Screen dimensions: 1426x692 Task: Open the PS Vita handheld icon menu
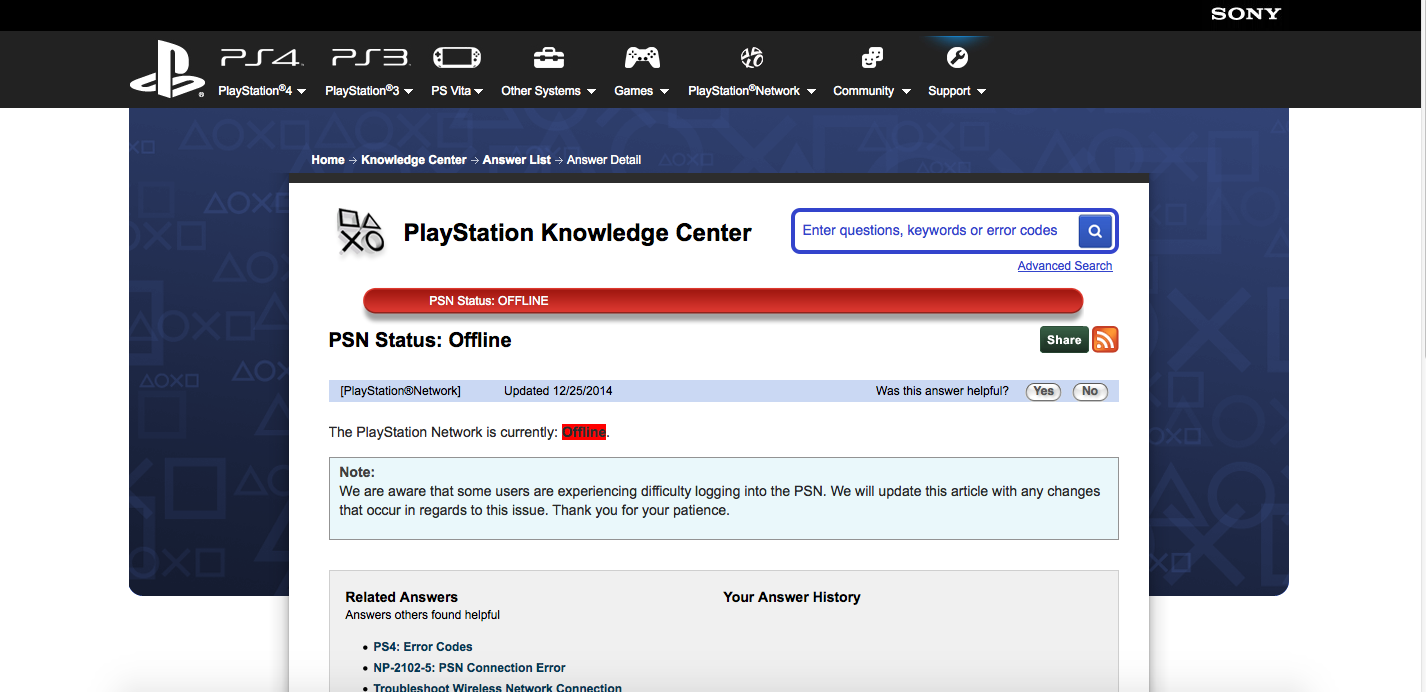click(456, 57)
